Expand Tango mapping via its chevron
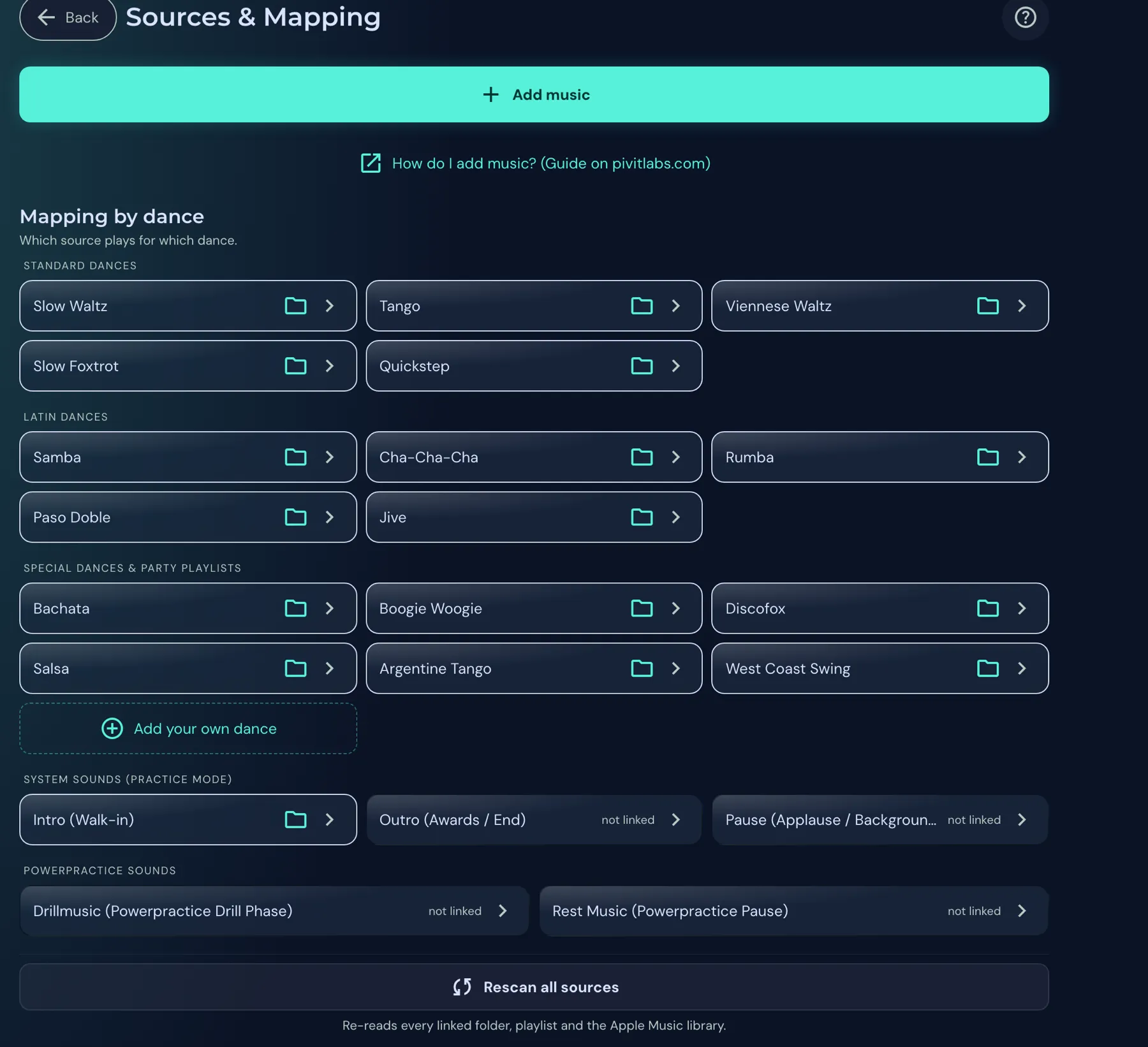 click(676, 306)
